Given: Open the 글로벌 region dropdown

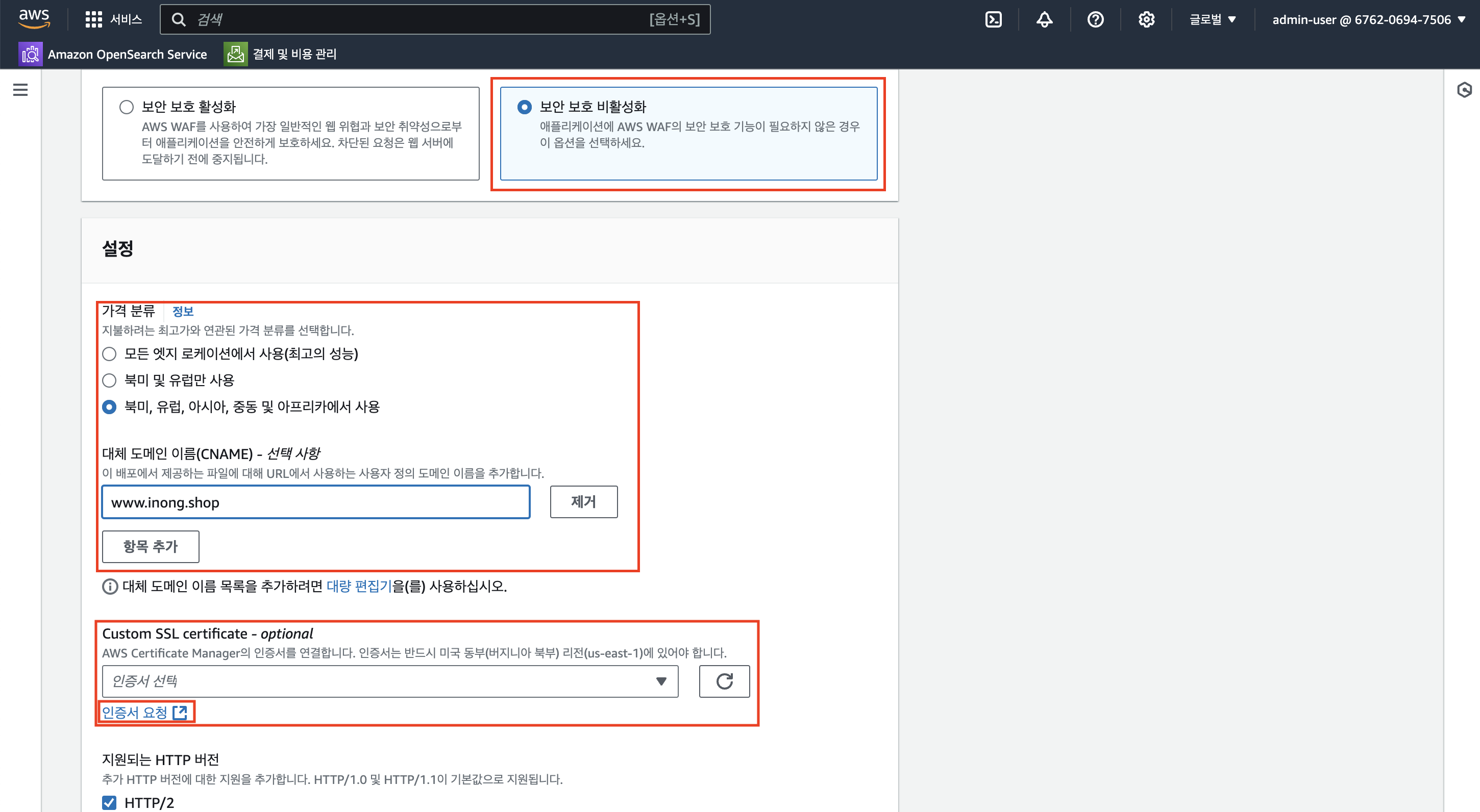Looking at the screenshot, I should (1212, 19).
